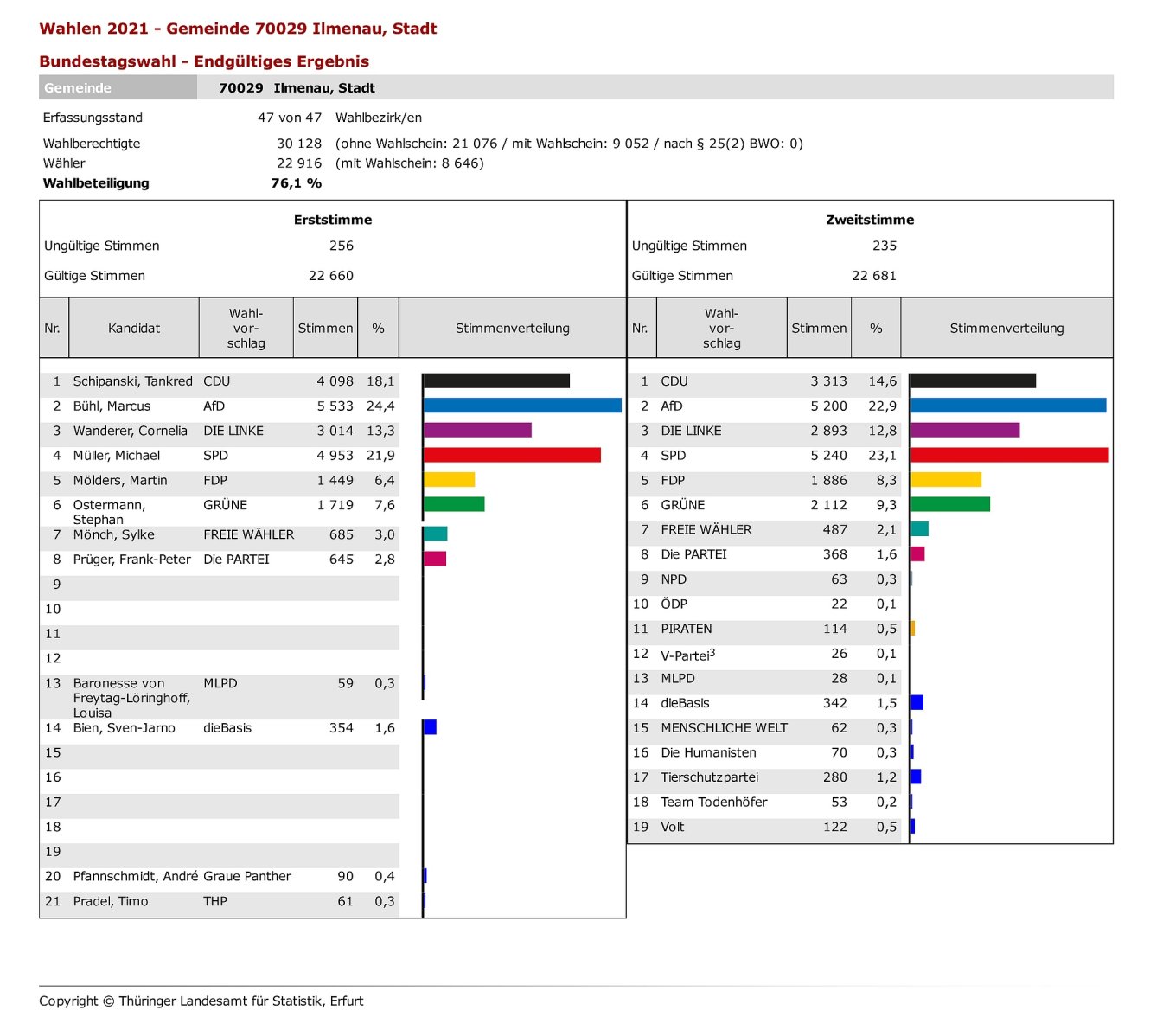The width and height of the screenshot is (1150, 1036).
Task: Click the eligible voters number '30 128'
Action: [x=299, y=144]
